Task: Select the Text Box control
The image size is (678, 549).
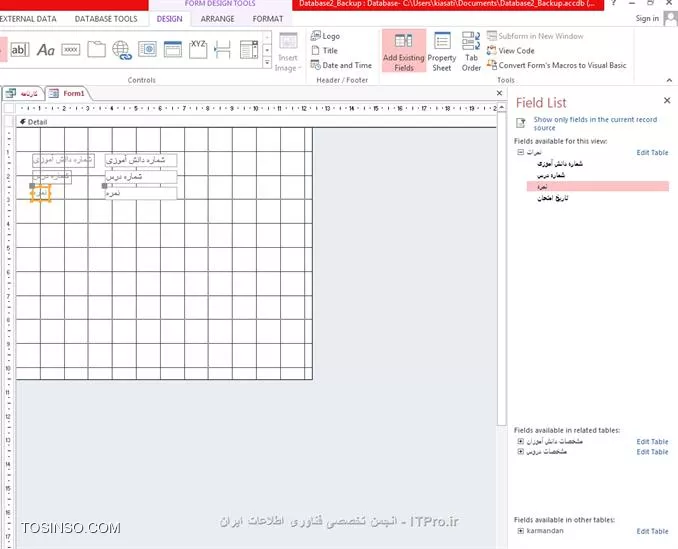Action: coord(19,50)
